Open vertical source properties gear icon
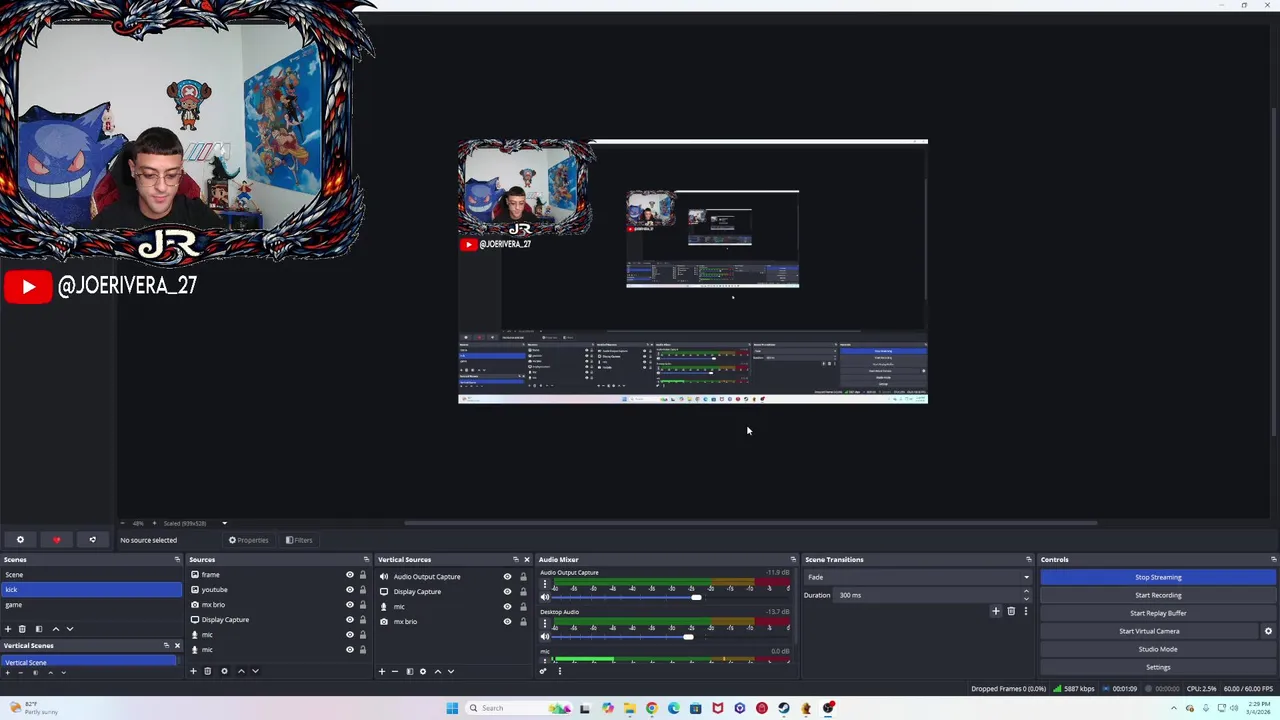 coord(422,671)
